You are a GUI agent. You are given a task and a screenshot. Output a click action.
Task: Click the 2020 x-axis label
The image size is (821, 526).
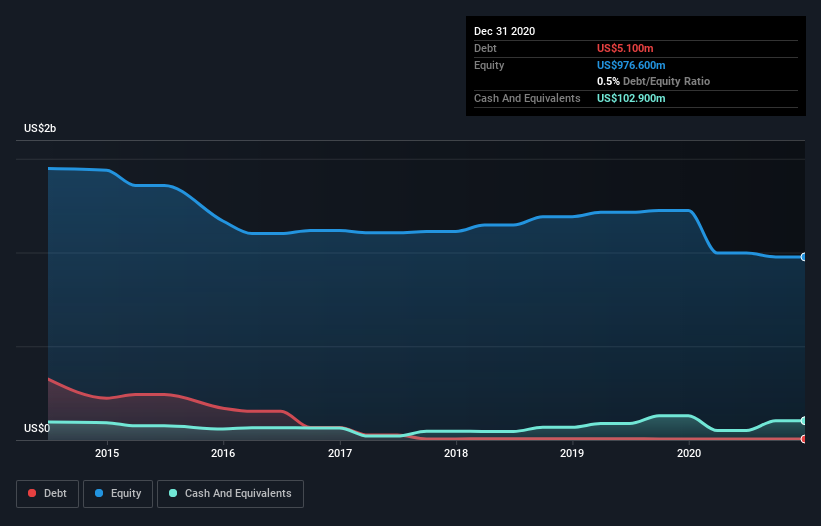[x=689, y=453]
